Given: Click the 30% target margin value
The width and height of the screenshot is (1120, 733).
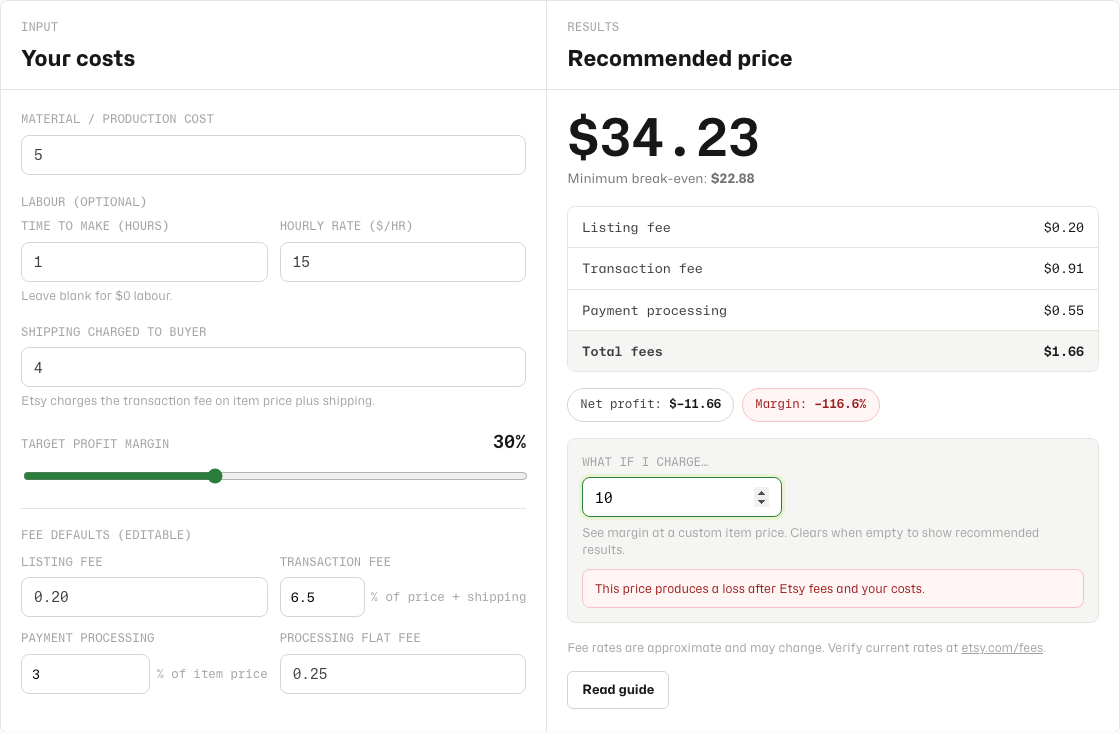Looking at the screenshot, I should pos(509,442).
